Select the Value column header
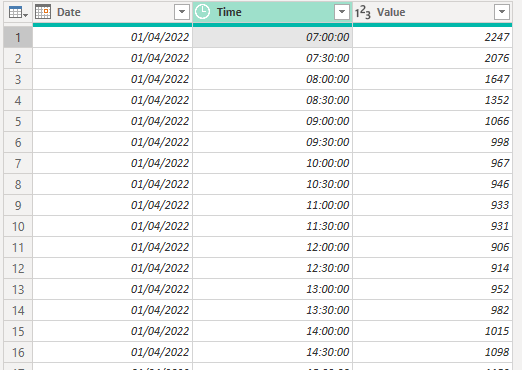Viewport: 522px width, 370px height. pos(432,12)
